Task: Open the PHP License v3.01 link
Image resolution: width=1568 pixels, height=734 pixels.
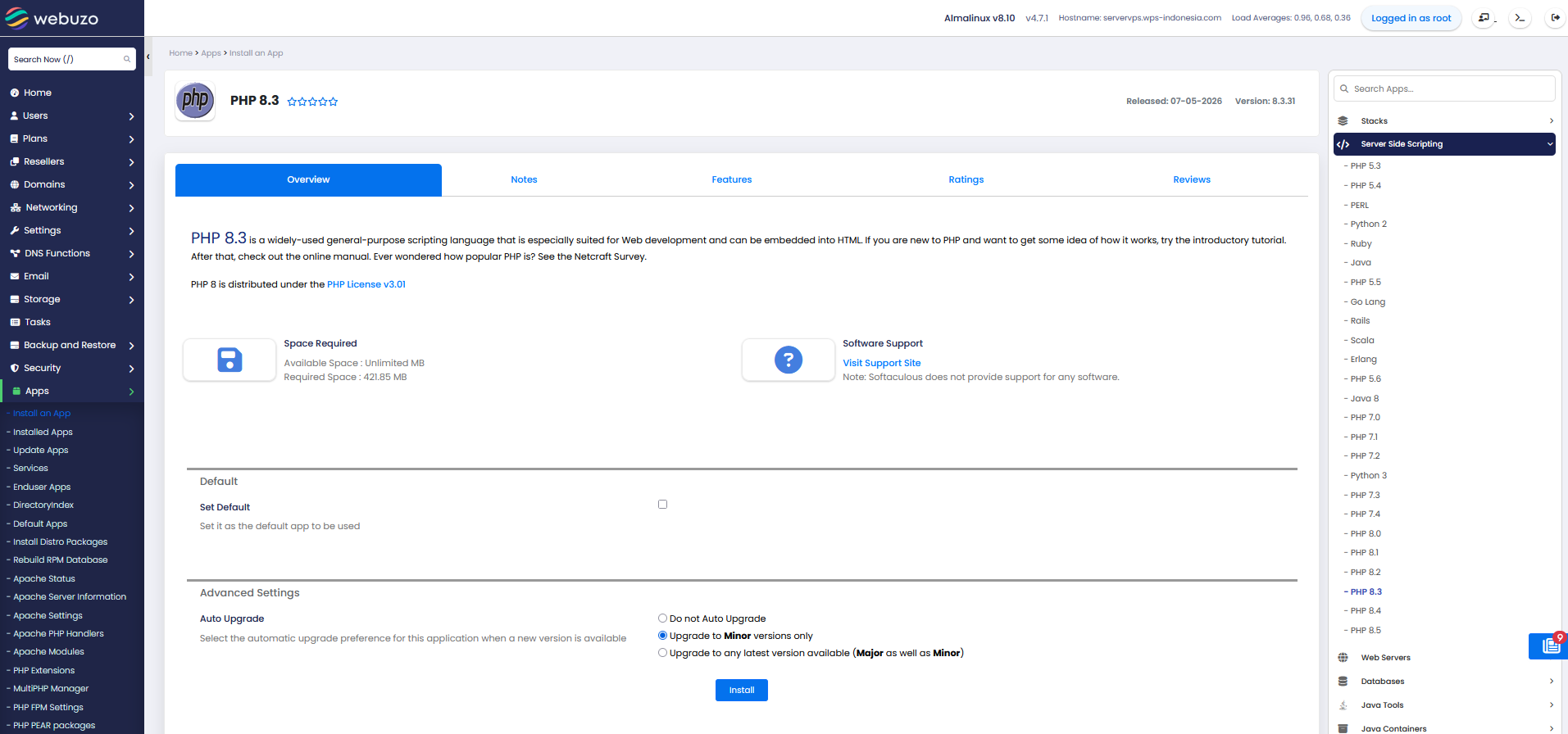Action: point(366,284)
